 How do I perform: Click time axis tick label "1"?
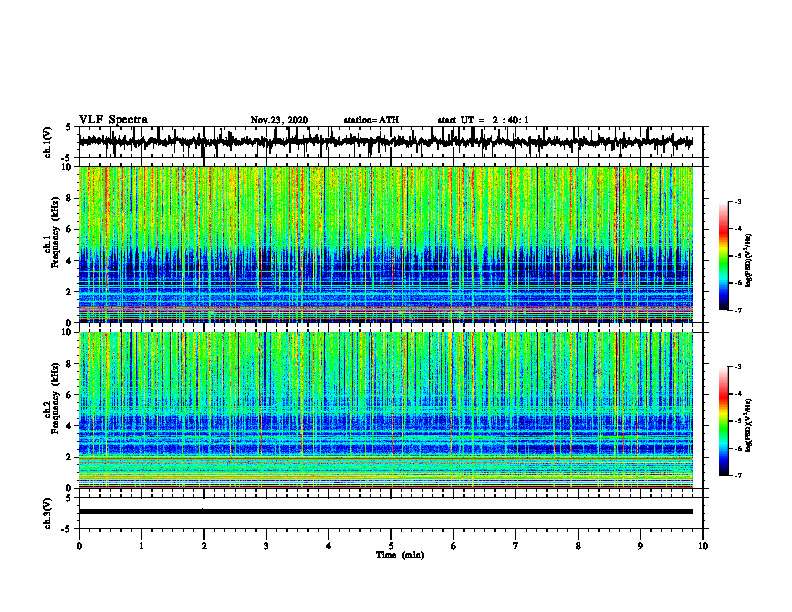tap(141, 546)
